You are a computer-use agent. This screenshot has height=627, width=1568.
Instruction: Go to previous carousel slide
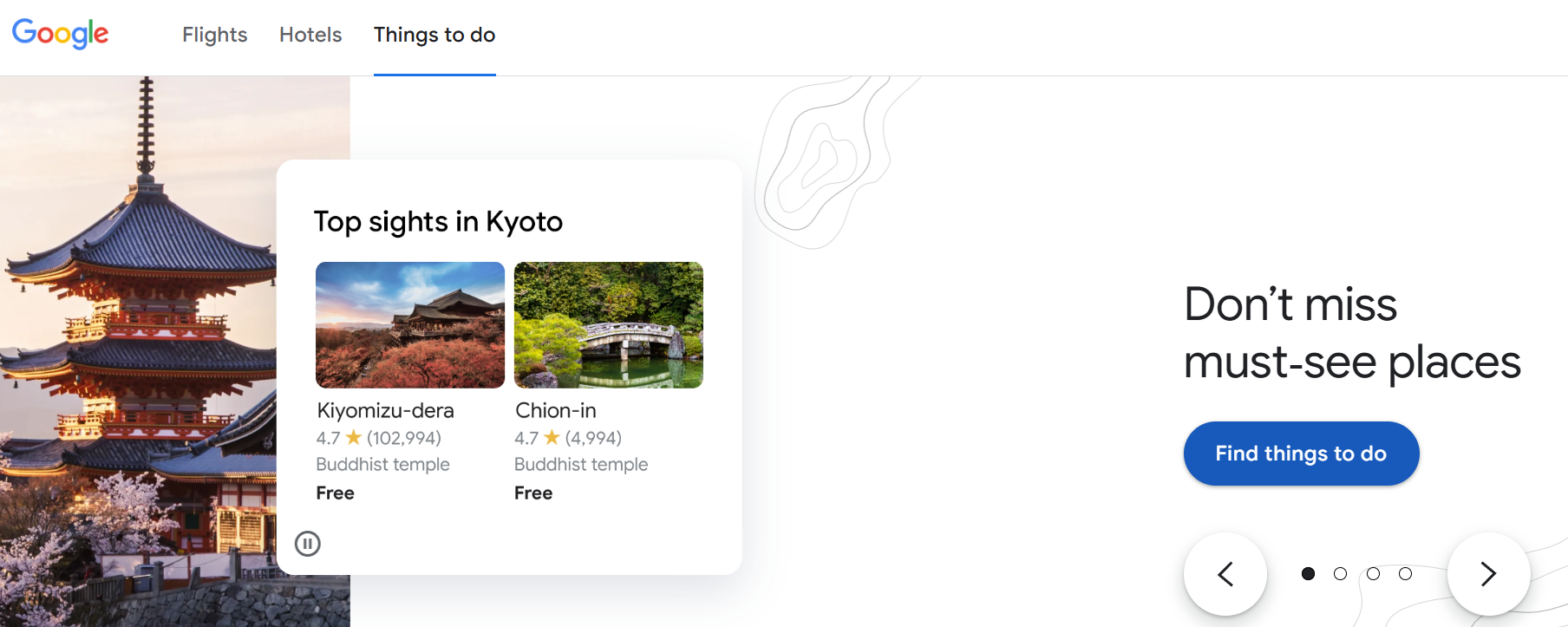point(1225,574)
